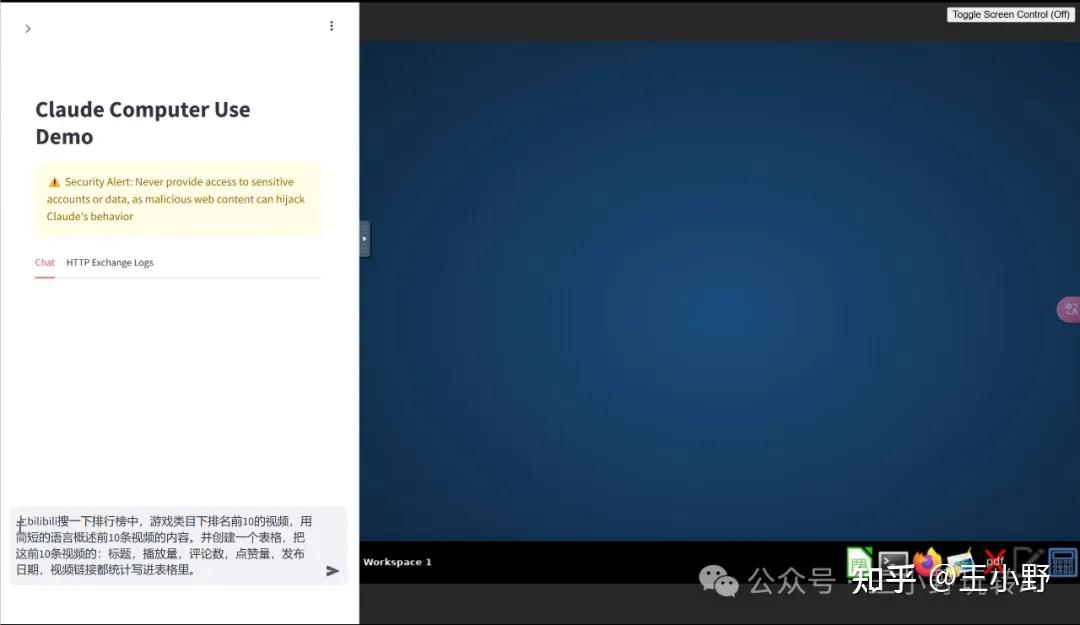Open the HTTP Exchange Logs tab
Screen dimensions: 1080x625
110,263
